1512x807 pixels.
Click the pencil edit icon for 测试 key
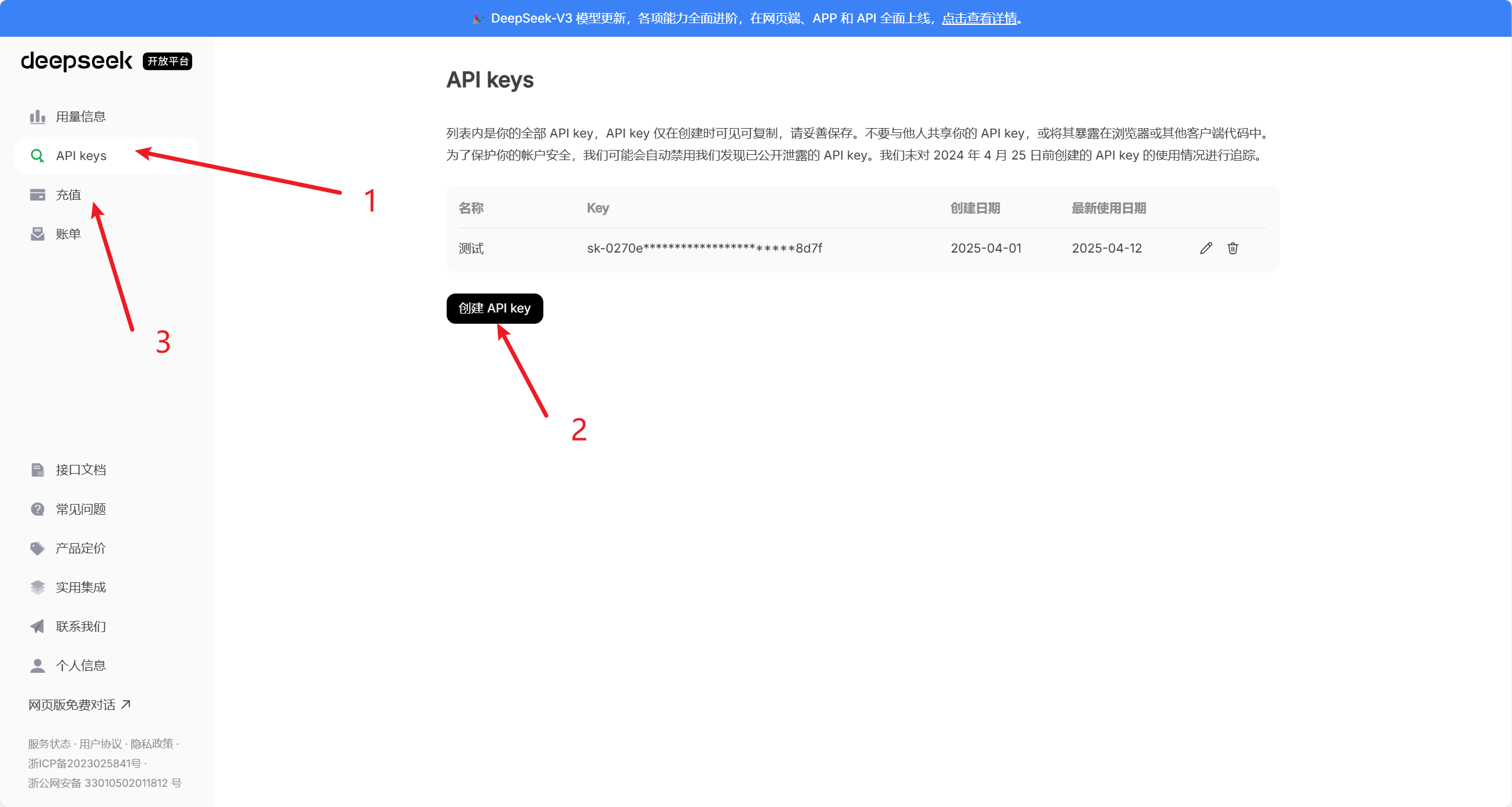click(1205, 248)
